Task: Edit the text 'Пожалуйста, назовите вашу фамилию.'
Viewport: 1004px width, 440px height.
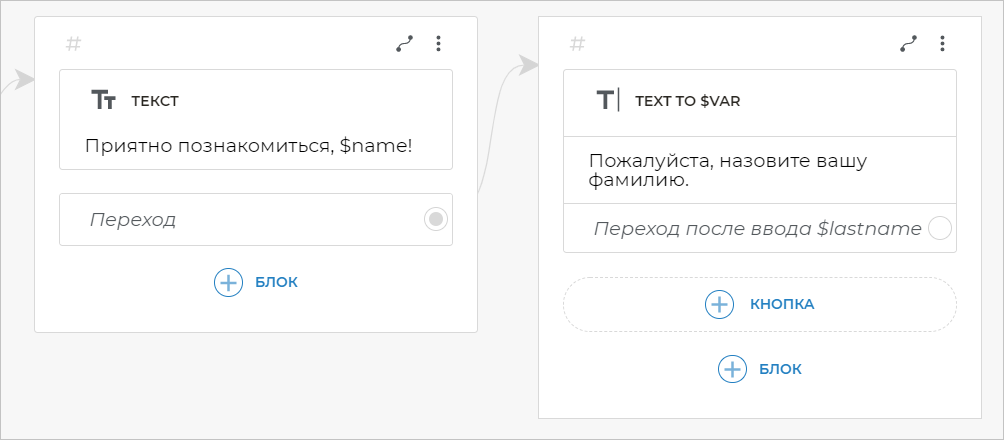Action: coord(727,170)
